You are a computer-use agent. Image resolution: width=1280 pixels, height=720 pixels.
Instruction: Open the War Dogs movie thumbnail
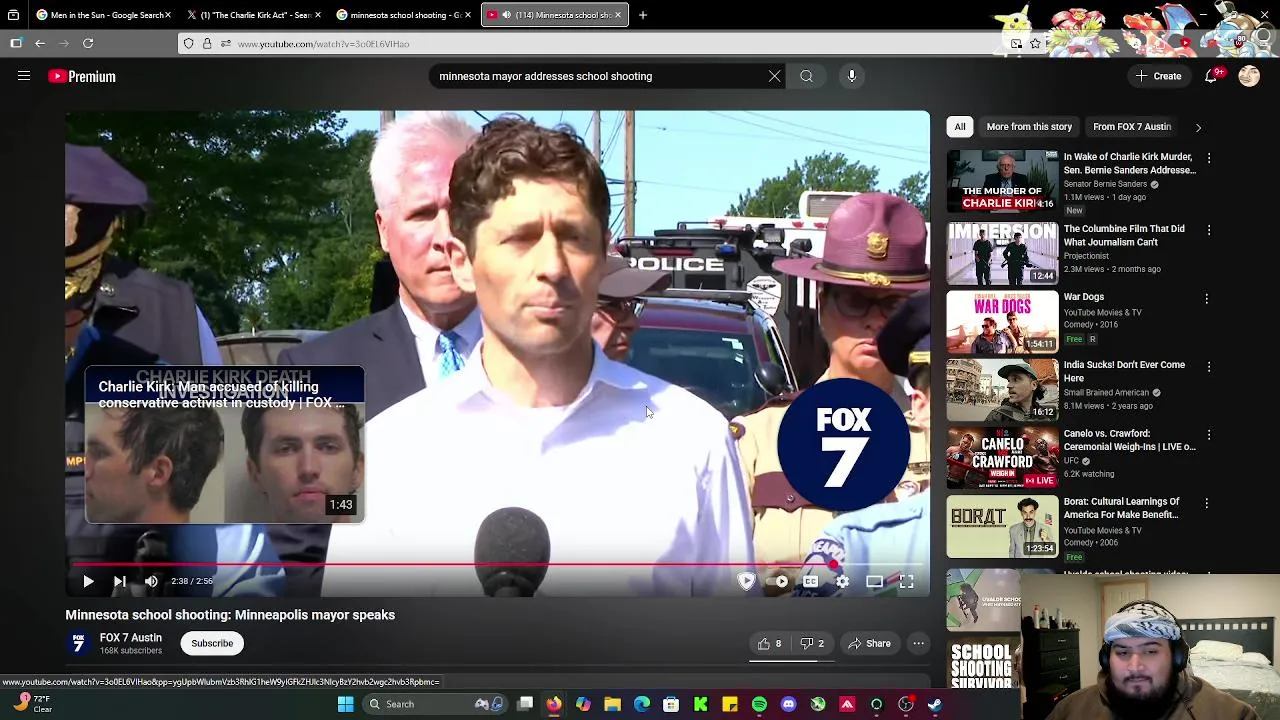pyautogui.click(x=1002, y=321)
